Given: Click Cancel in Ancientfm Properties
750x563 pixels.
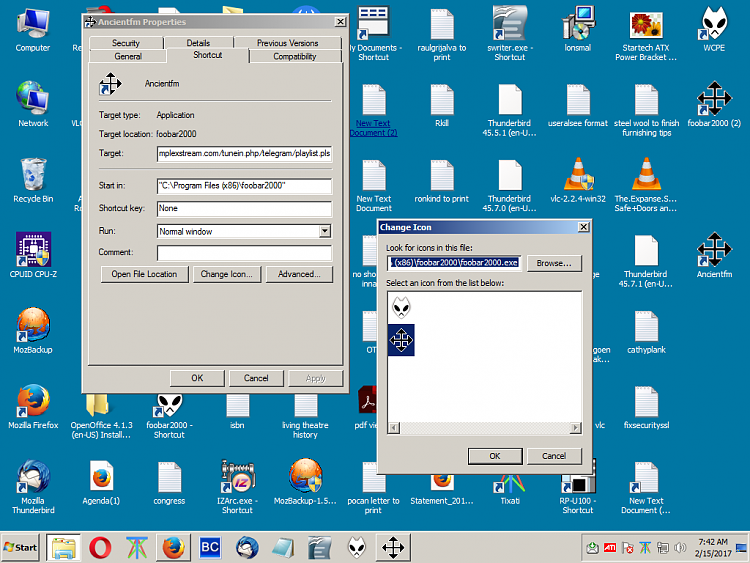Looking at the screenshot, I should coord(256,378).
